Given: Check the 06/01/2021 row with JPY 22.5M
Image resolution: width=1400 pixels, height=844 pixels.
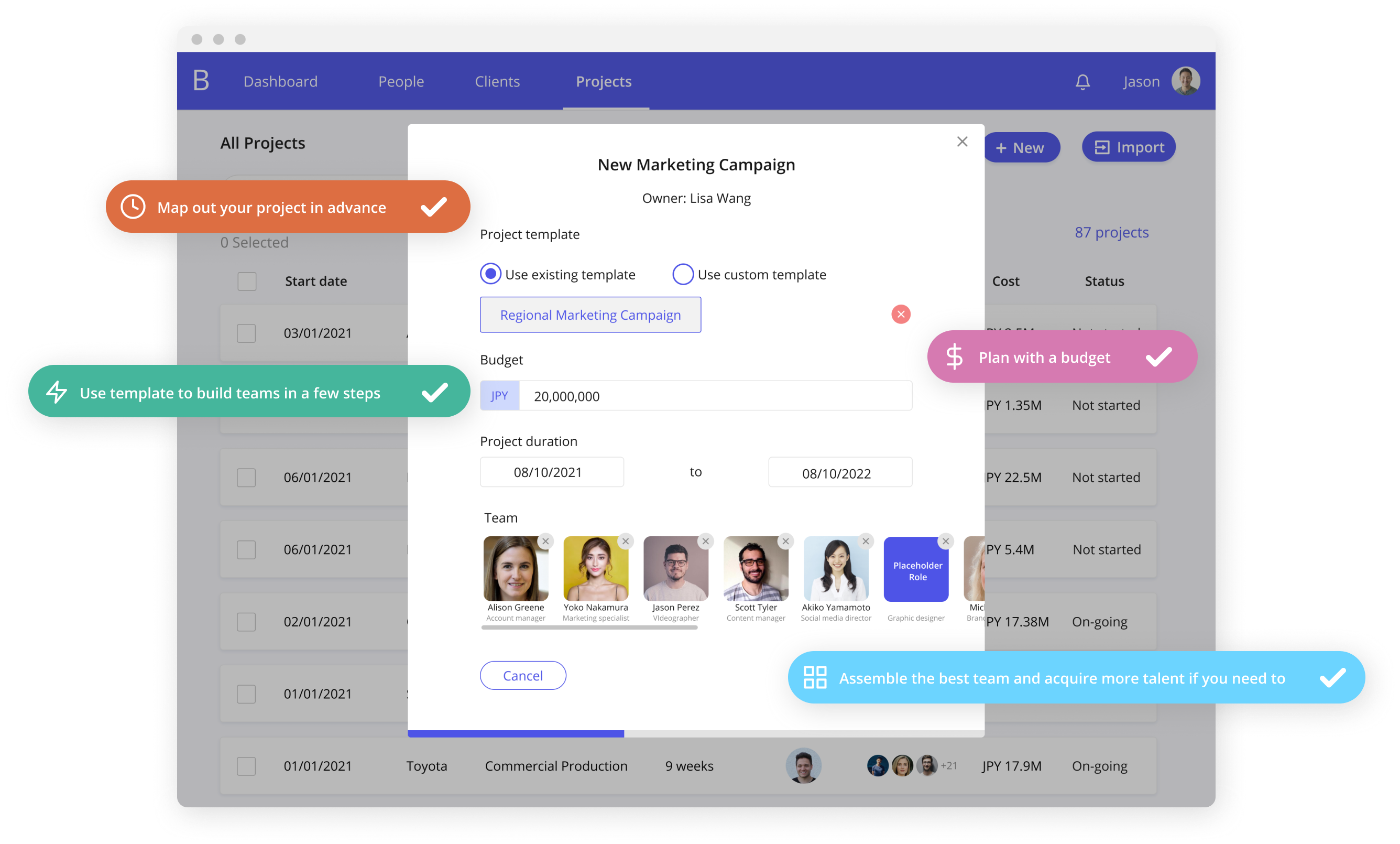Looking at the screenshot, I should 246,478.
